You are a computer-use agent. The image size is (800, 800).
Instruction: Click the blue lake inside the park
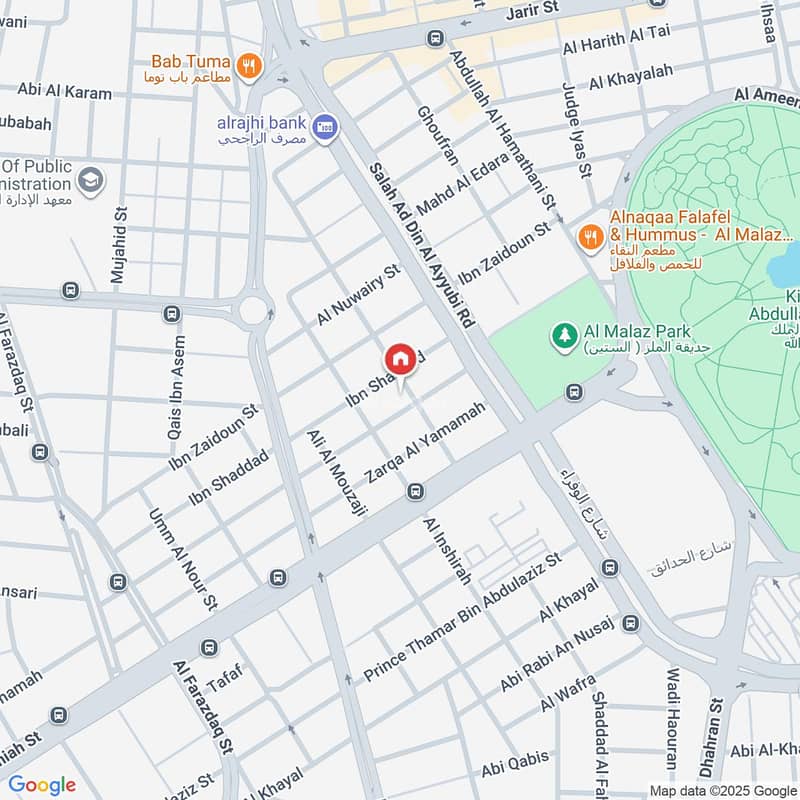point(785,265)
